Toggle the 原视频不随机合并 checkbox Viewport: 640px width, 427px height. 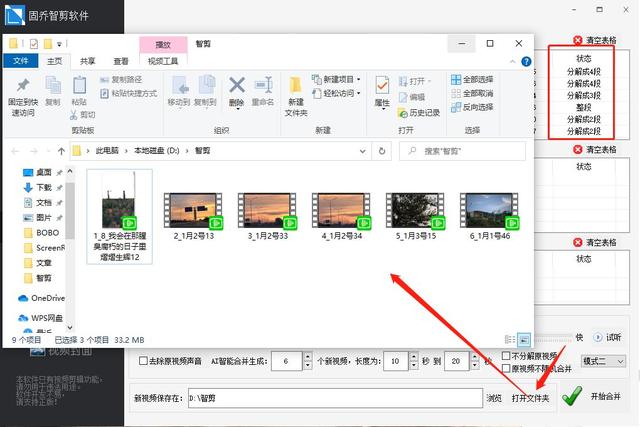pos(506,368)
